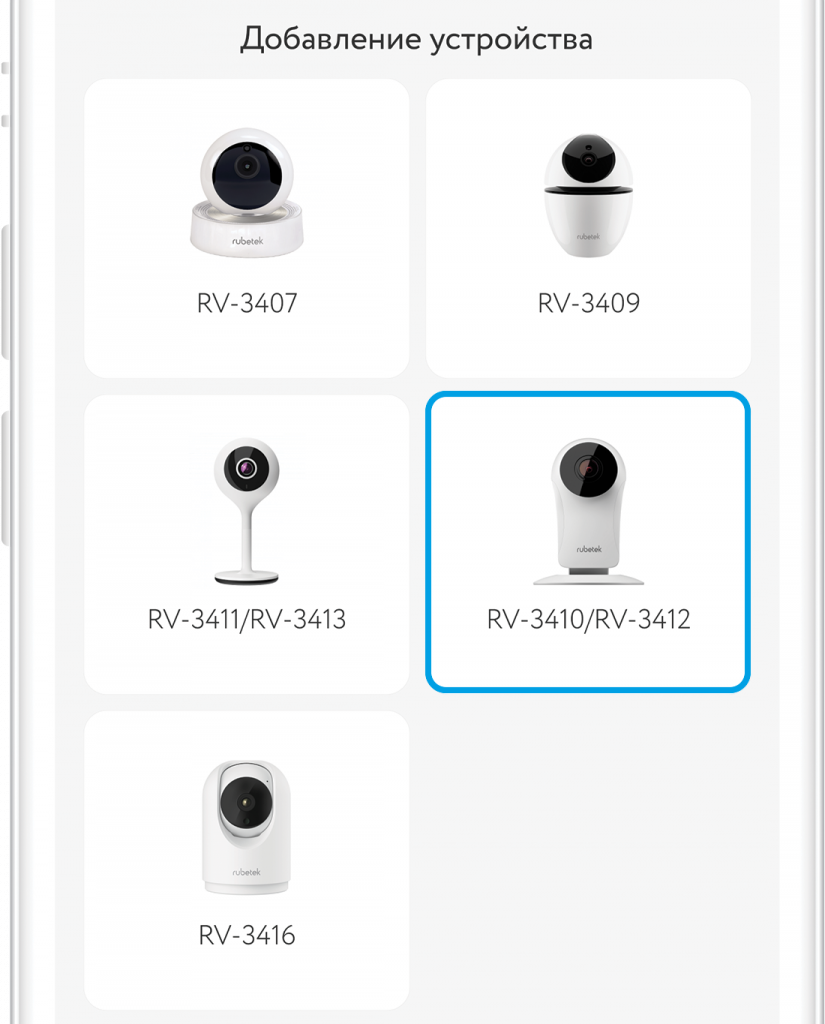Click the round base of RV-3411/RV-3413 stand

coord(247,577)
